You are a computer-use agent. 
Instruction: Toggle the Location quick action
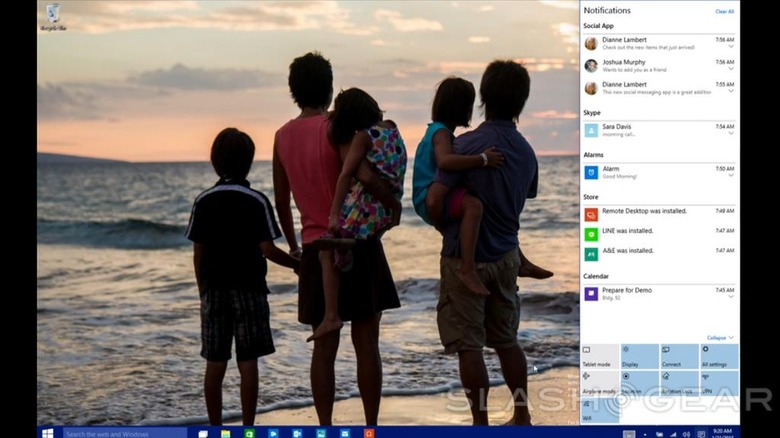click(640, 383)
